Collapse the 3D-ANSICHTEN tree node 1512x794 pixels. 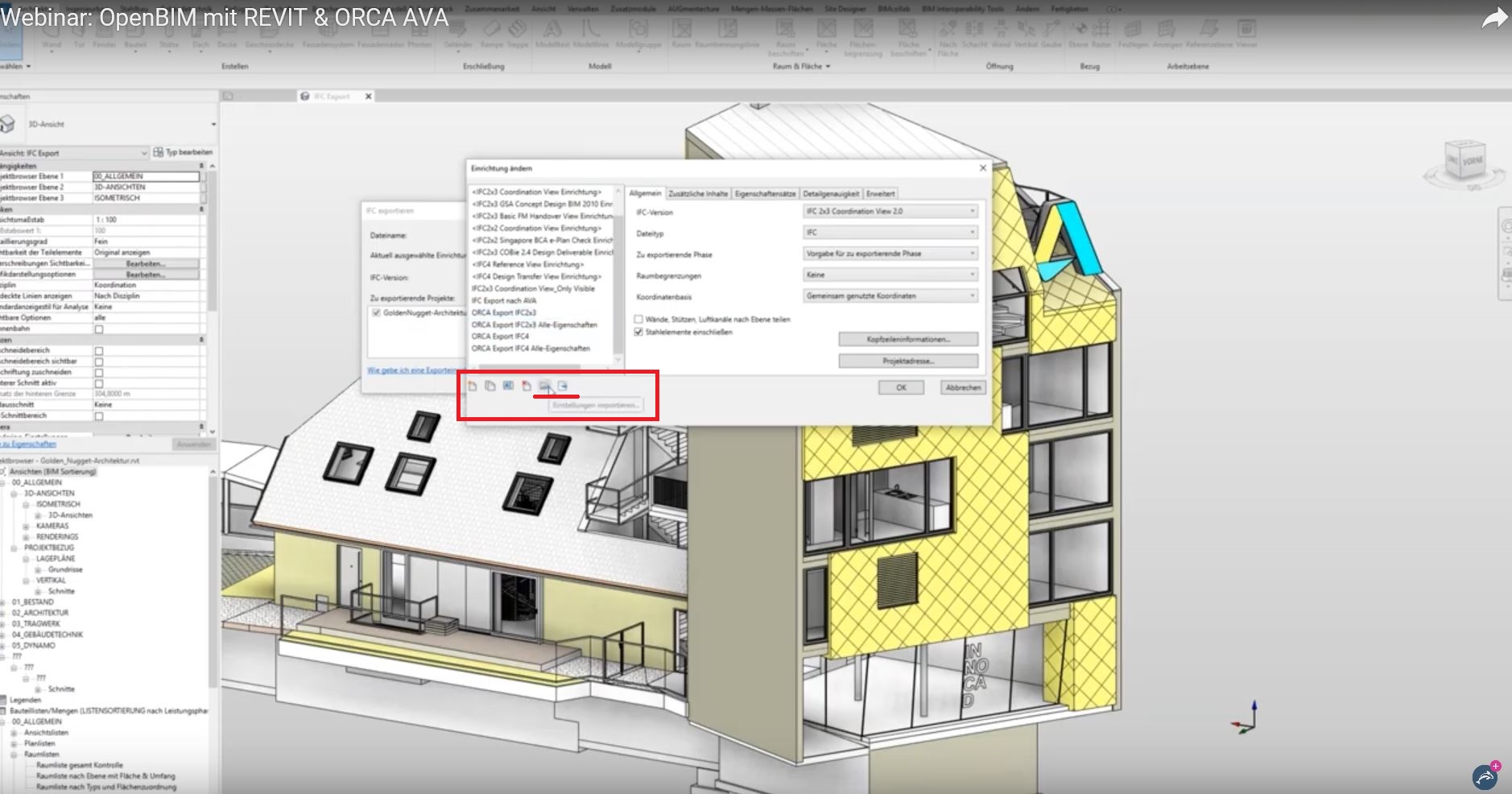click(14, 493)
